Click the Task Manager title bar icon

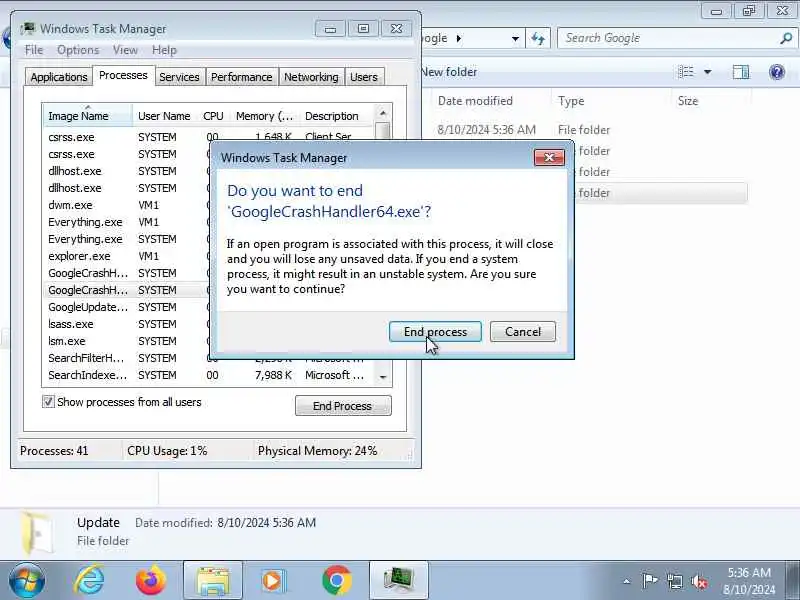pyautogui.click(x=28, y=29)
